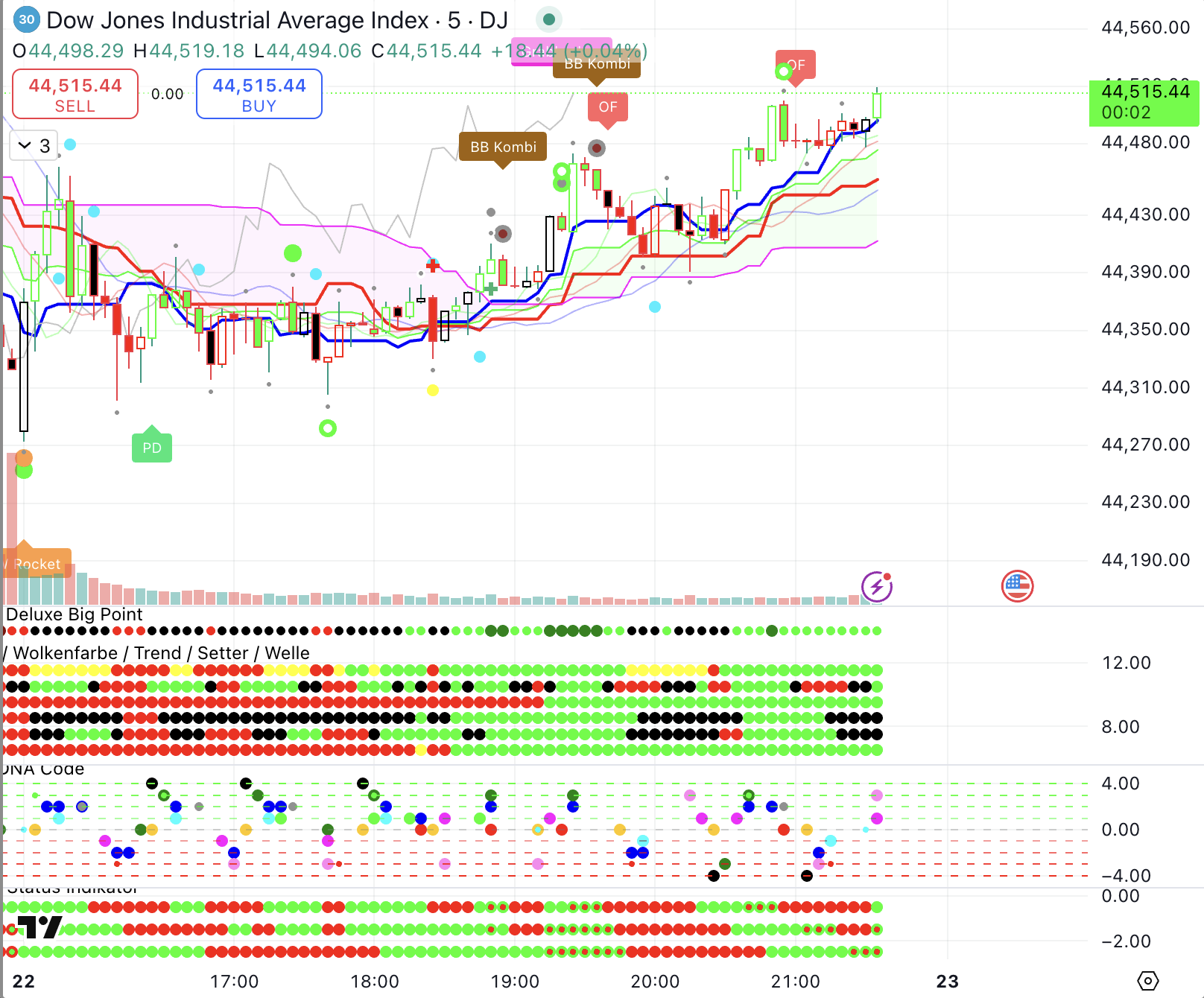Click the date label 23 on time axis
The height and width of the screenshot is (998, 1204).
pos(947,981)
